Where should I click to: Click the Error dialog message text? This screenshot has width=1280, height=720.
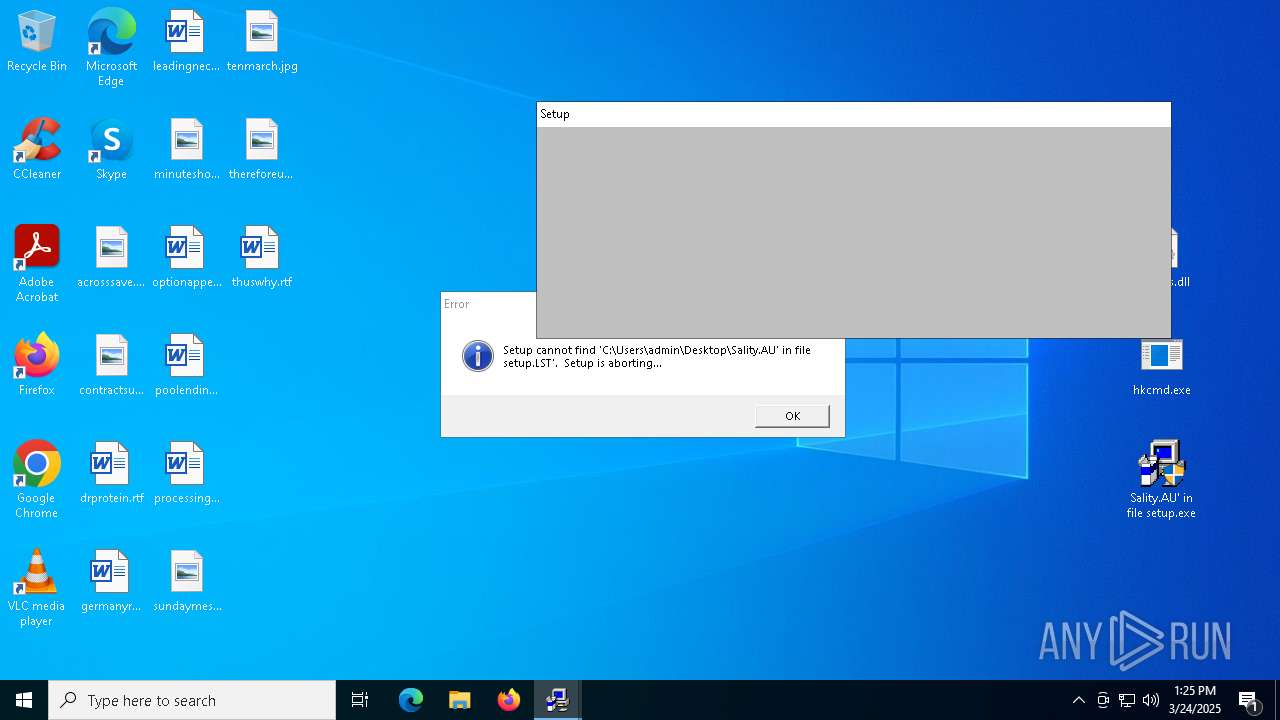coord(656,357)
